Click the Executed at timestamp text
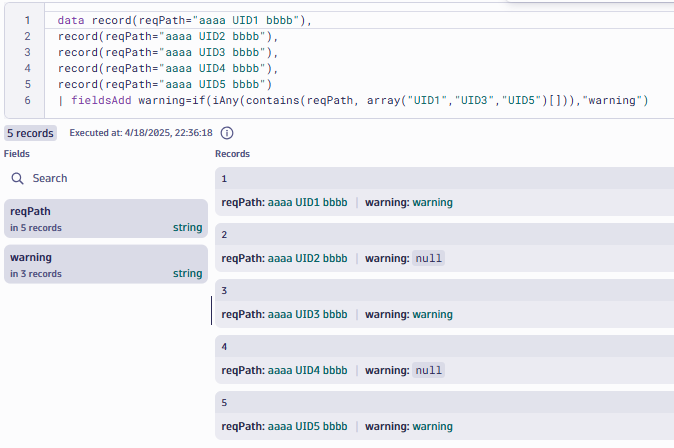674x448 pixels. tap(140, 133)
